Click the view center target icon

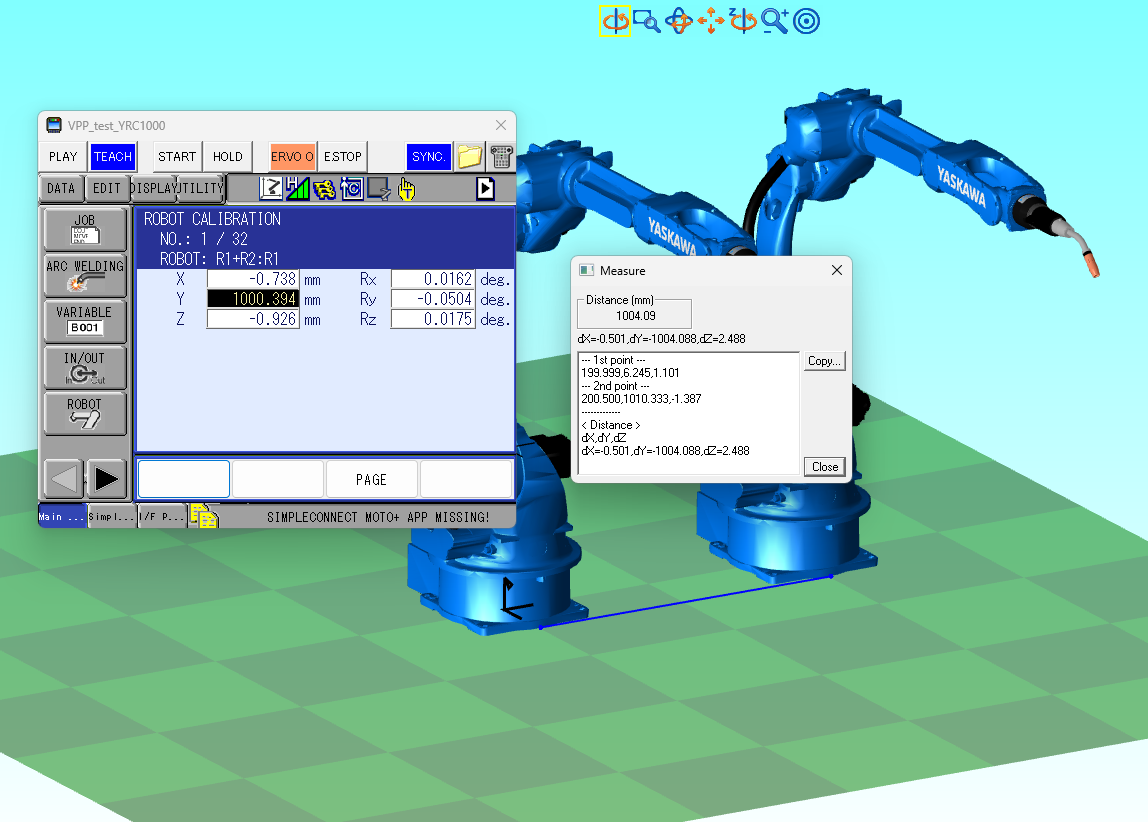[x=806, y=21]
